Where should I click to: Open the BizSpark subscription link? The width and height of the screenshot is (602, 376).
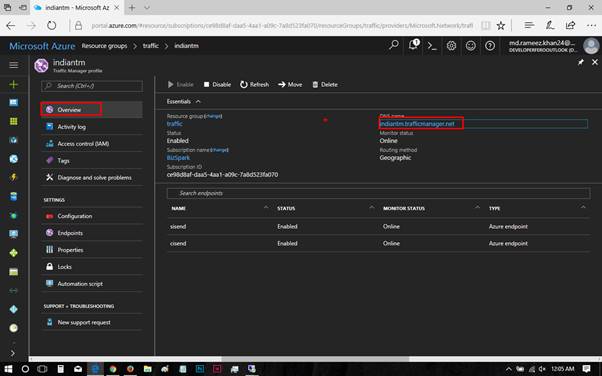pyautogui.click(x=178, y=158)
